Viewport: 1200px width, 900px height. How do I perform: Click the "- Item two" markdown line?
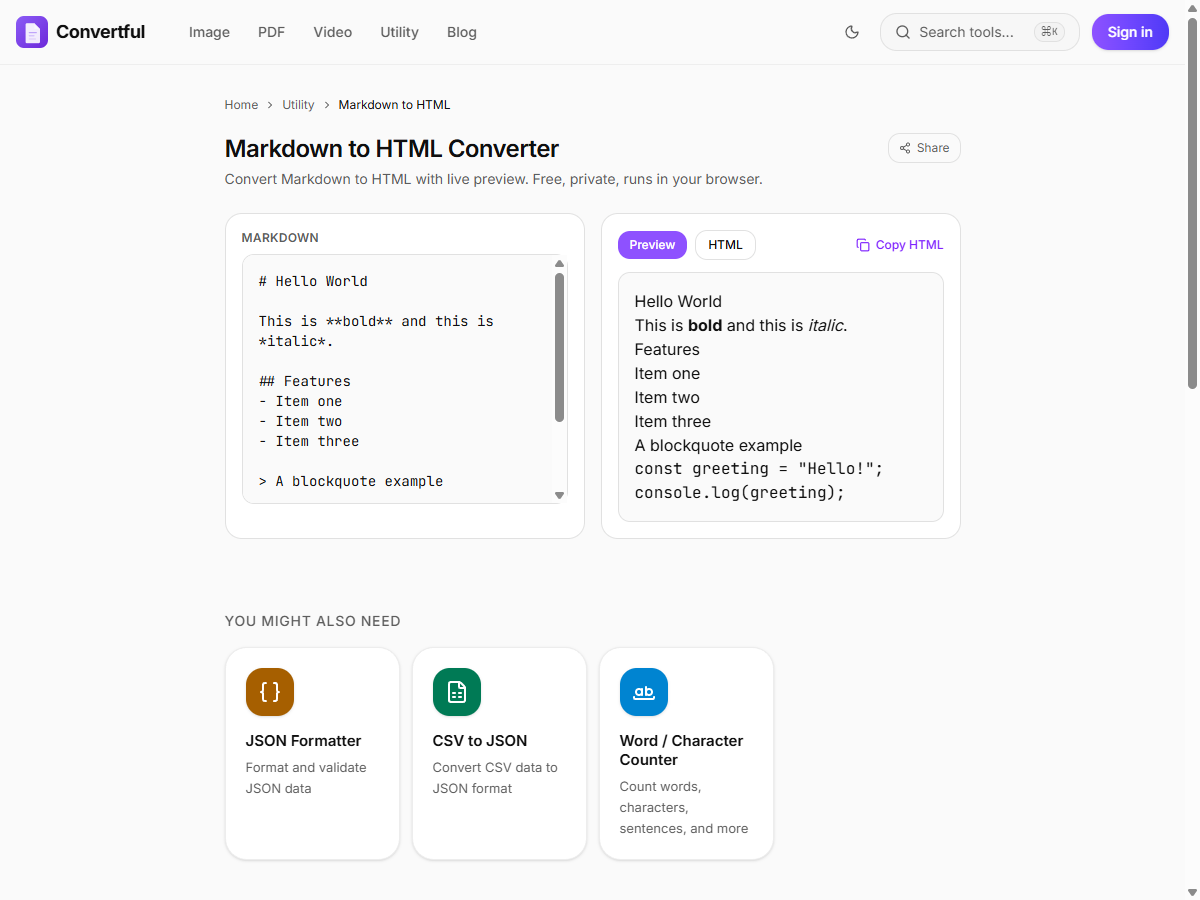[x=300, y=421]
